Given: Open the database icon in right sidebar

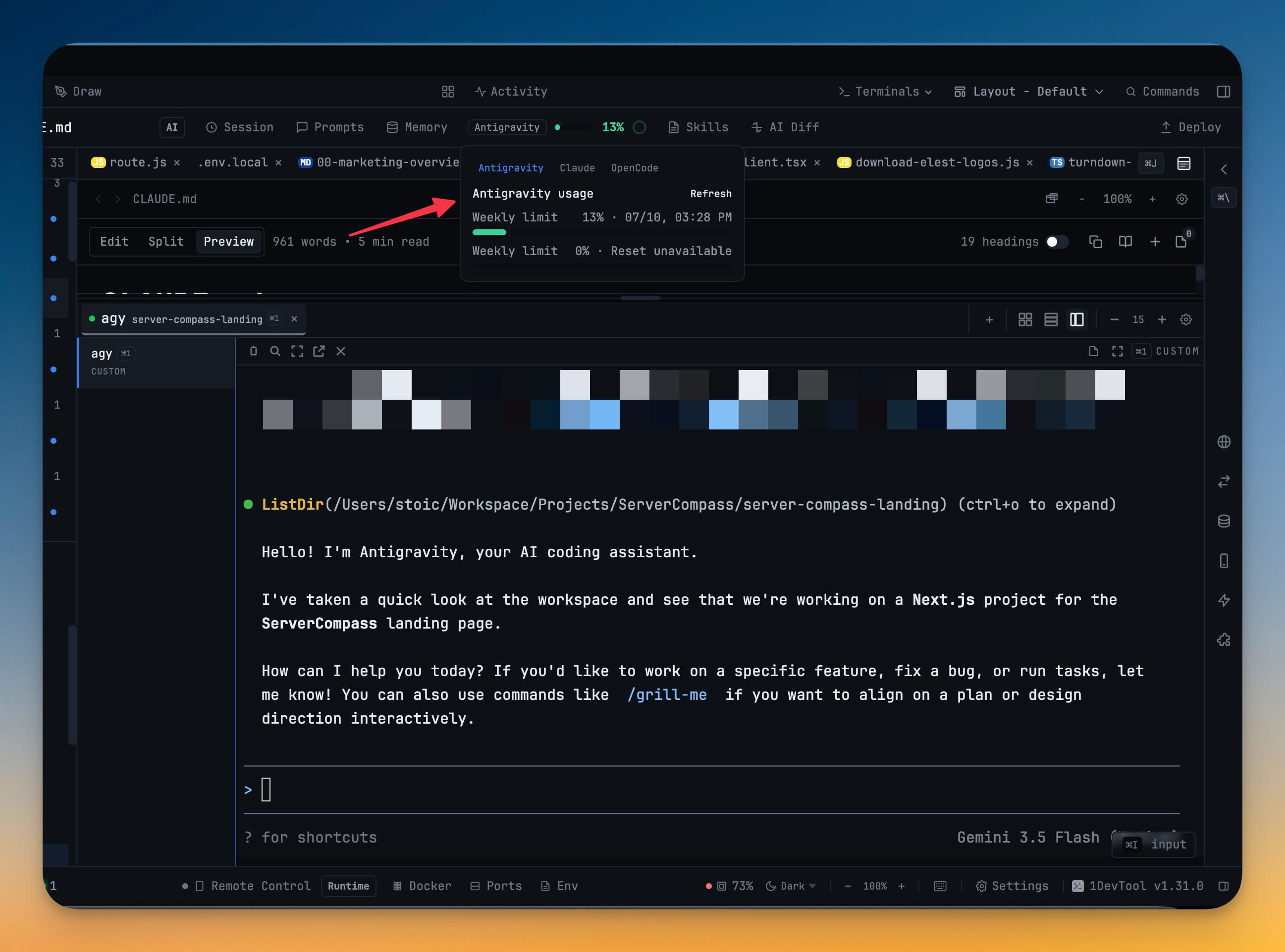Looking at the screenshot, I should (1224, 521).
